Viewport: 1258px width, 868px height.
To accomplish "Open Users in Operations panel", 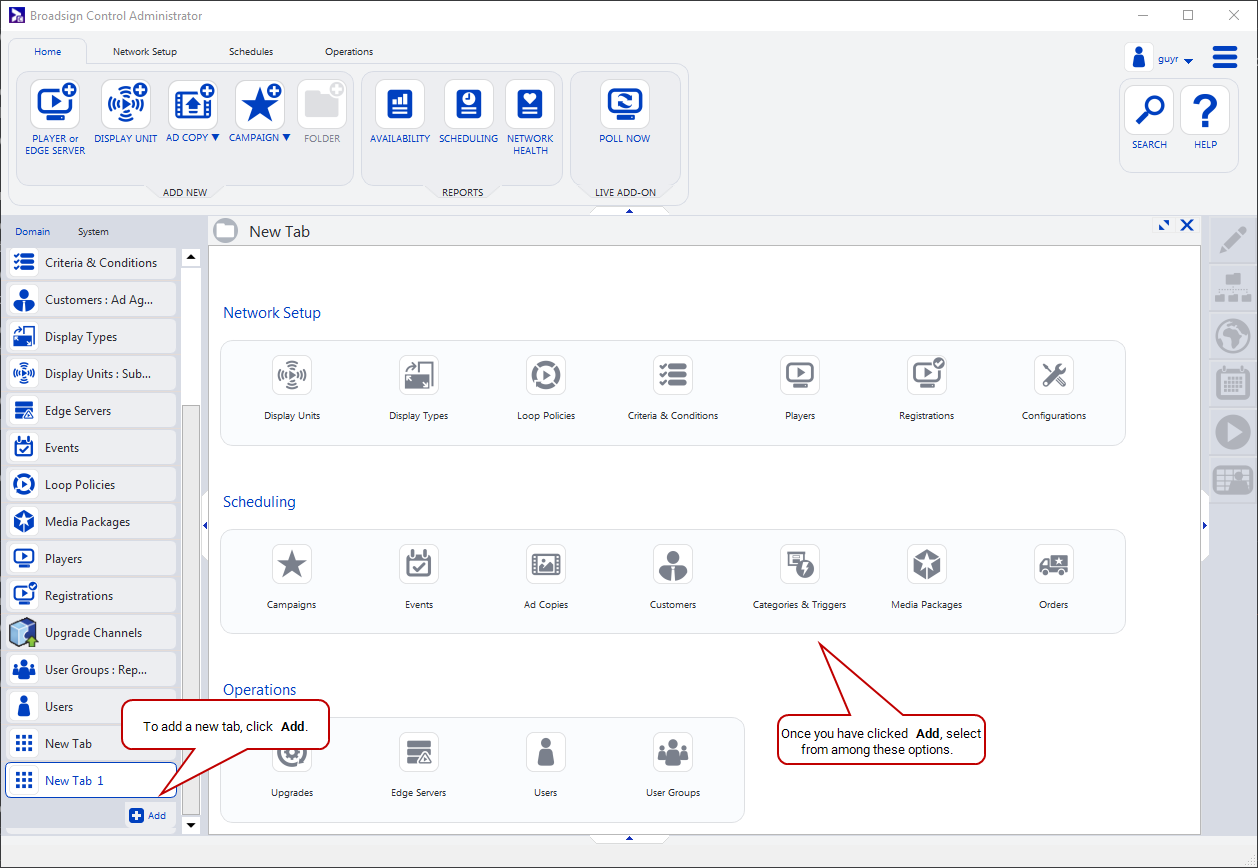I will (546, 766).
